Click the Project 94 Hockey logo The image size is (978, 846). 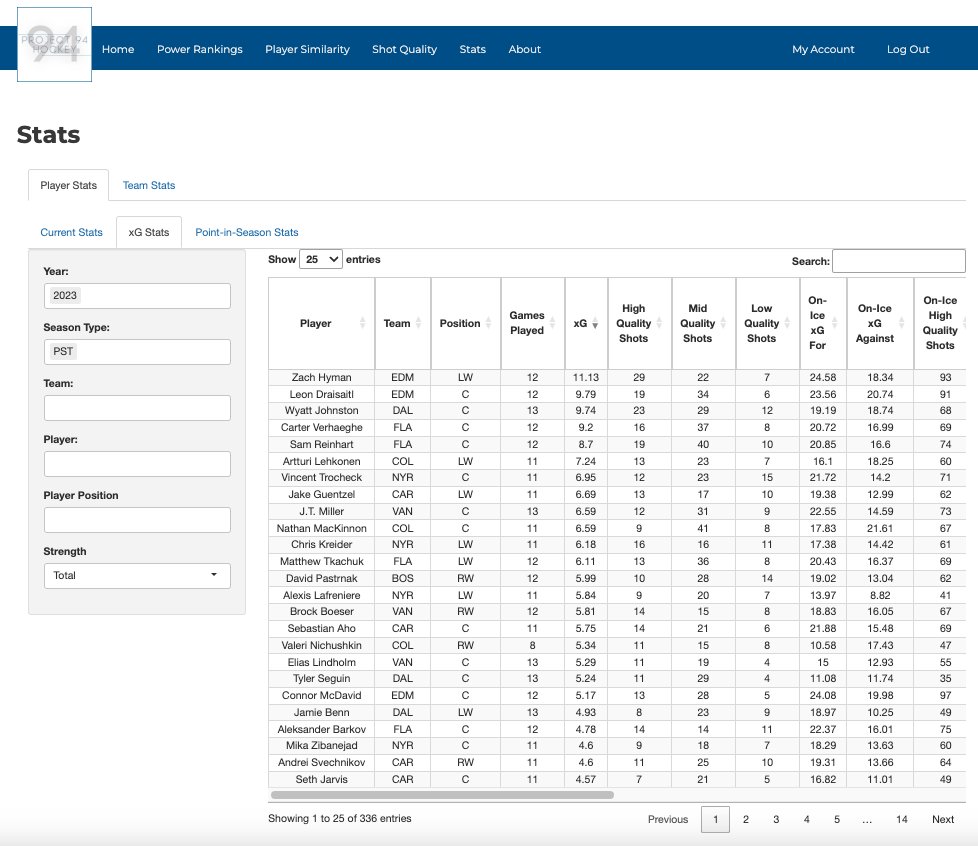[x=54, y=44]
